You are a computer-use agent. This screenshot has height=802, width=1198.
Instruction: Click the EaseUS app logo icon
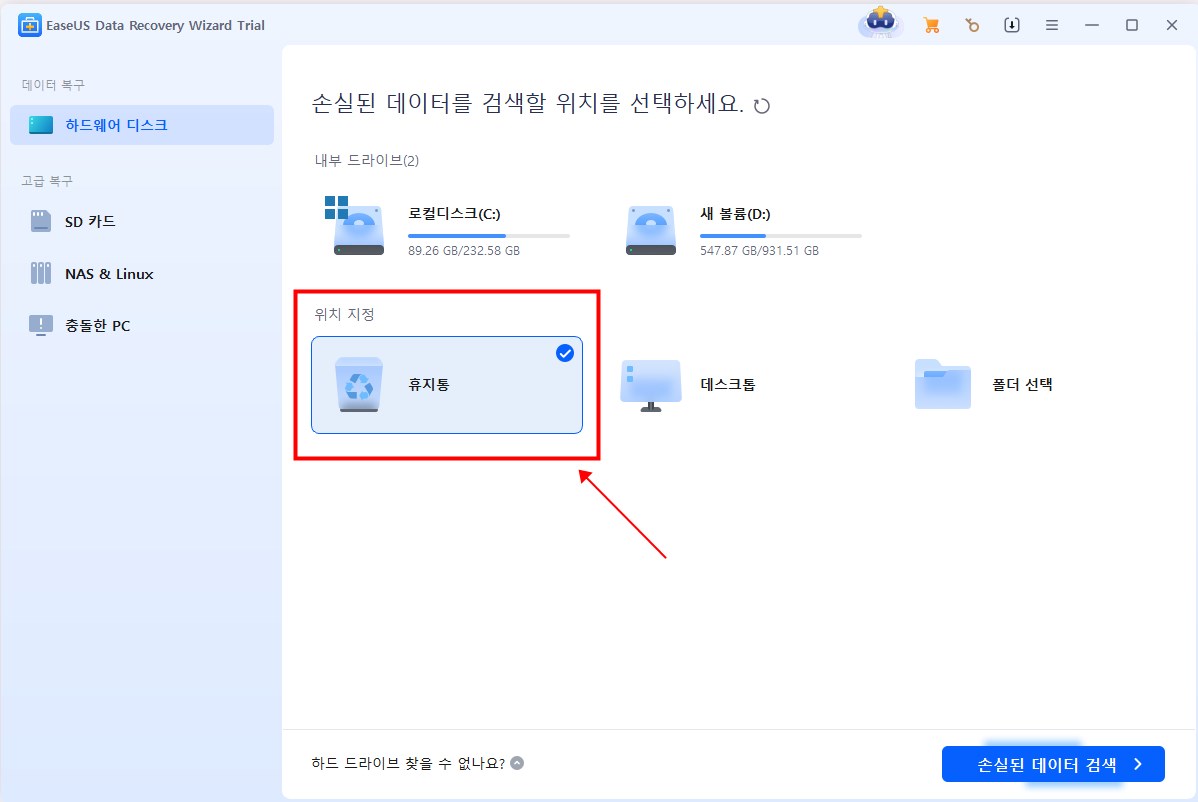(x=30, y=25)
